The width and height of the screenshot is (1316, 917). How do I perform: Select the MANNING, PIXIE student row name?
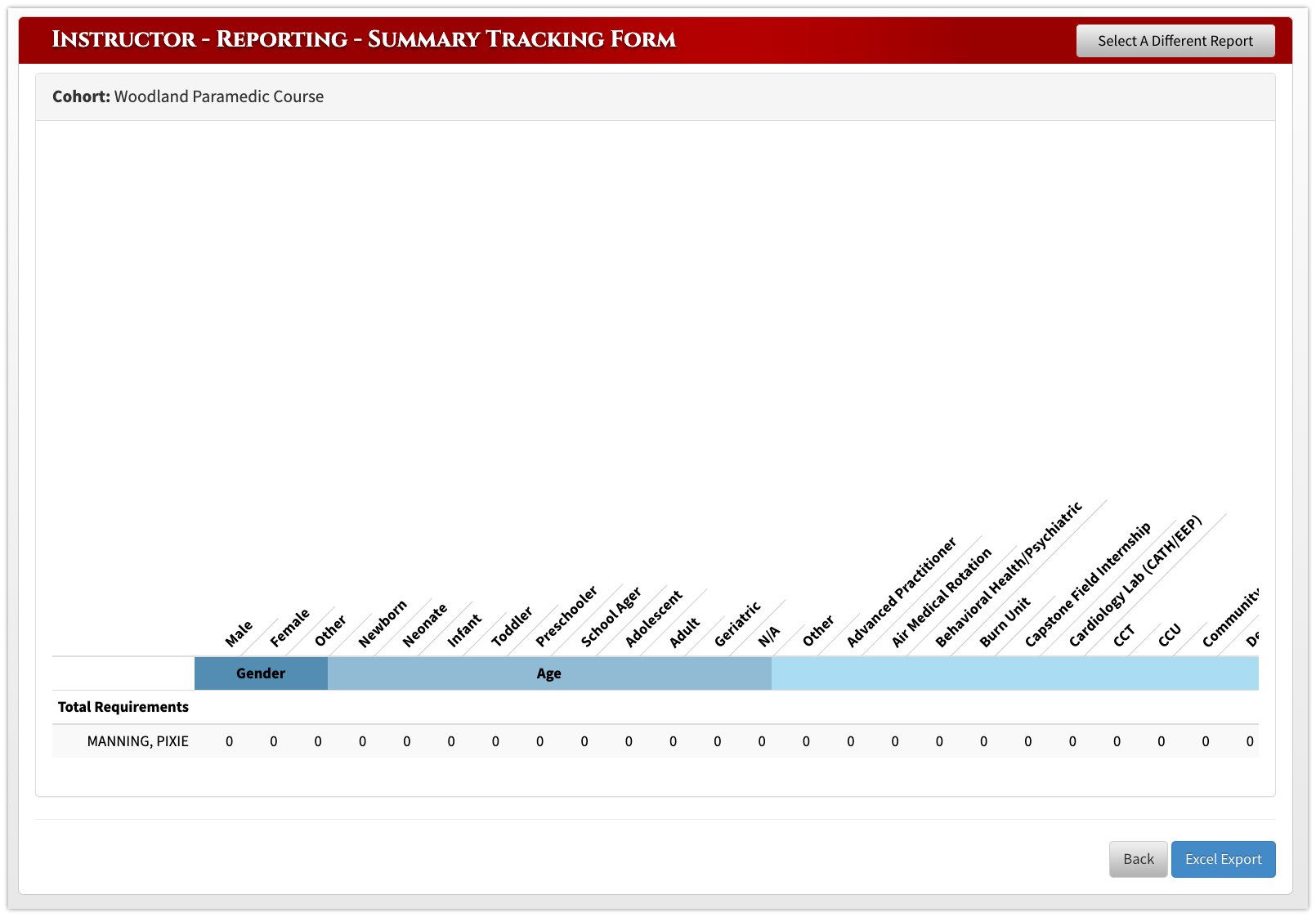137,741
